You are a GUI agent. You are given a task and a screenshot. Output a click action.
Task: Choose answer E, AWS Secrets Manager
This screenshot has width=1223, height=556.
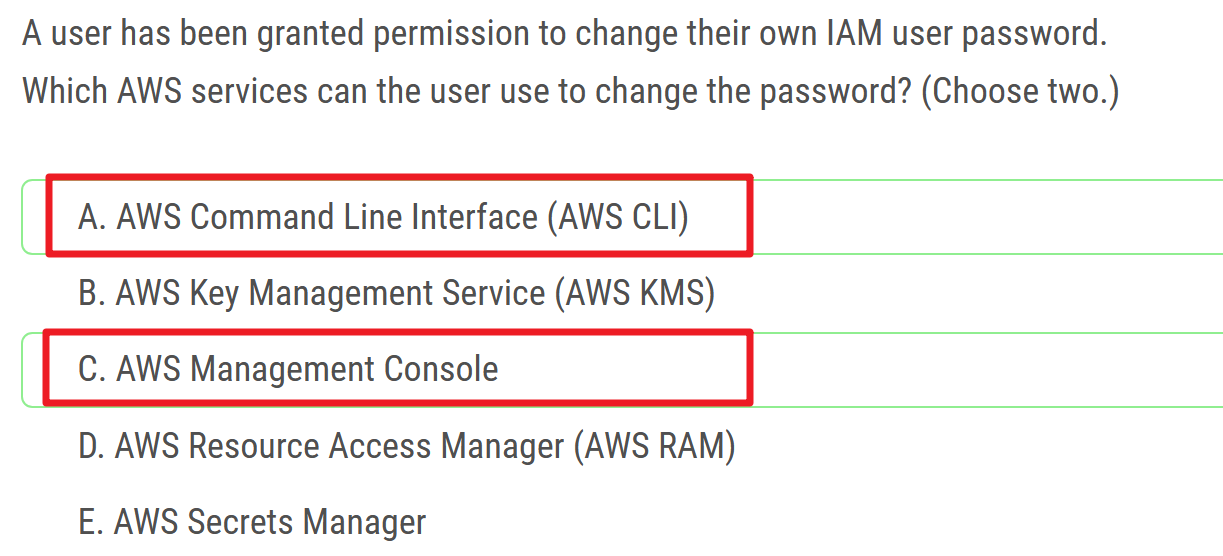(x=252, y=521)
